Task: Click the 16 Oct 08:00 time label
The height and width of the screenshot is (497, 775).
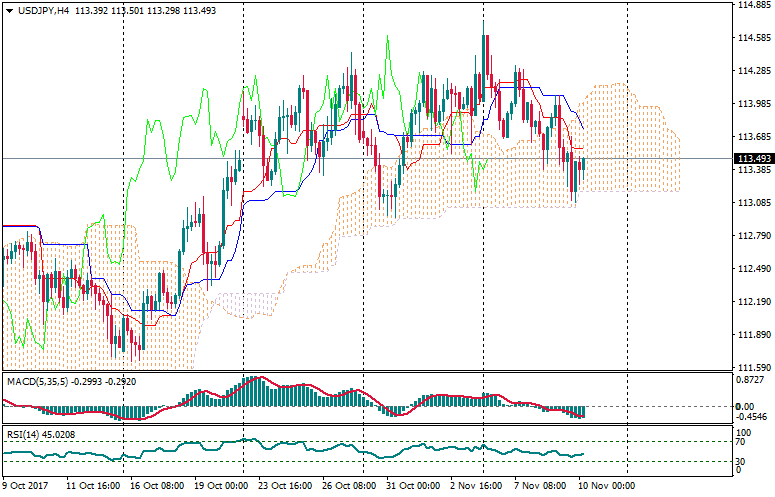Action: click(x=158, y=485)
